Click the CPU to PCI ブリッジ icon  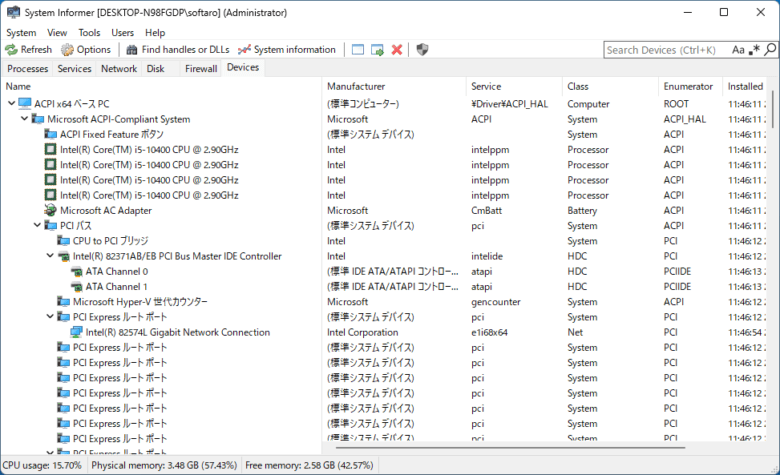63,241
